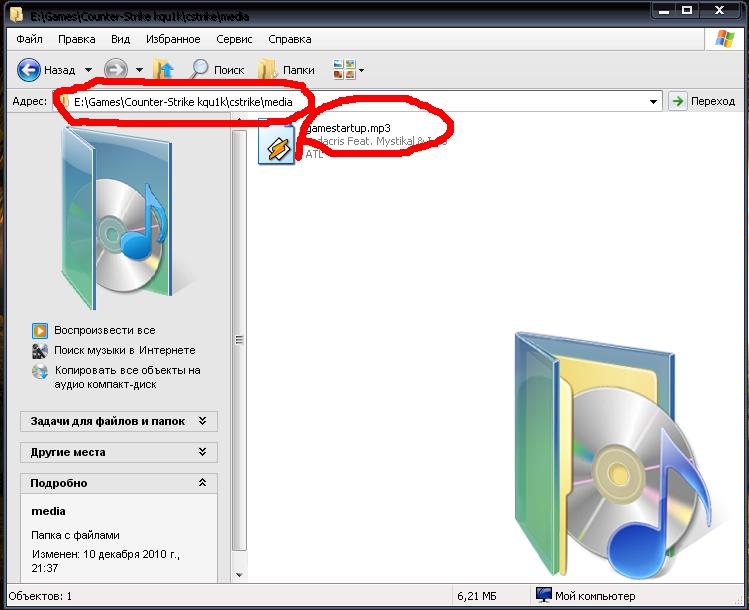749x610 pixels.
Task: Expand the address bar dropdown arrow
Action: click(x=653, y=102)
